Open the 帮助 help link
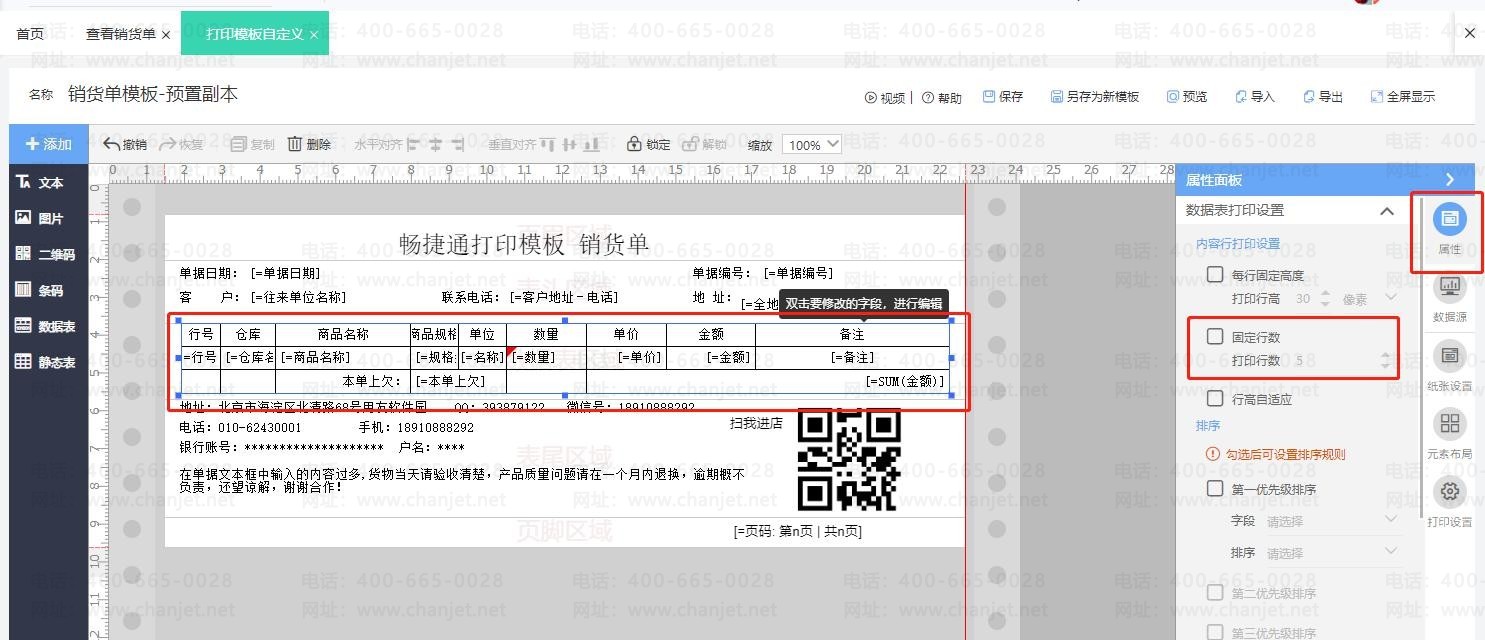1485x640 pixels. coord(942,98)
